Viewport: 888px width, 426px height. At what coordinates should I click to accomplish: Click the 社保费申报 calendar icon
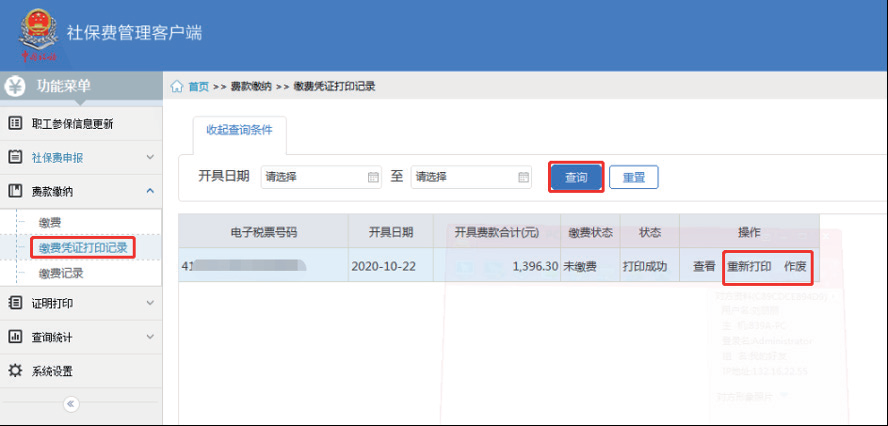click(x=15, y=157)
